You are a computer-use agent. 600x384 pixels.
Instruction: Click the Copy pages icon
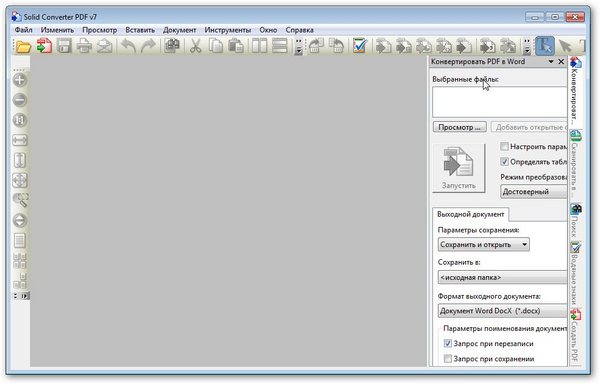click(216, 46)
